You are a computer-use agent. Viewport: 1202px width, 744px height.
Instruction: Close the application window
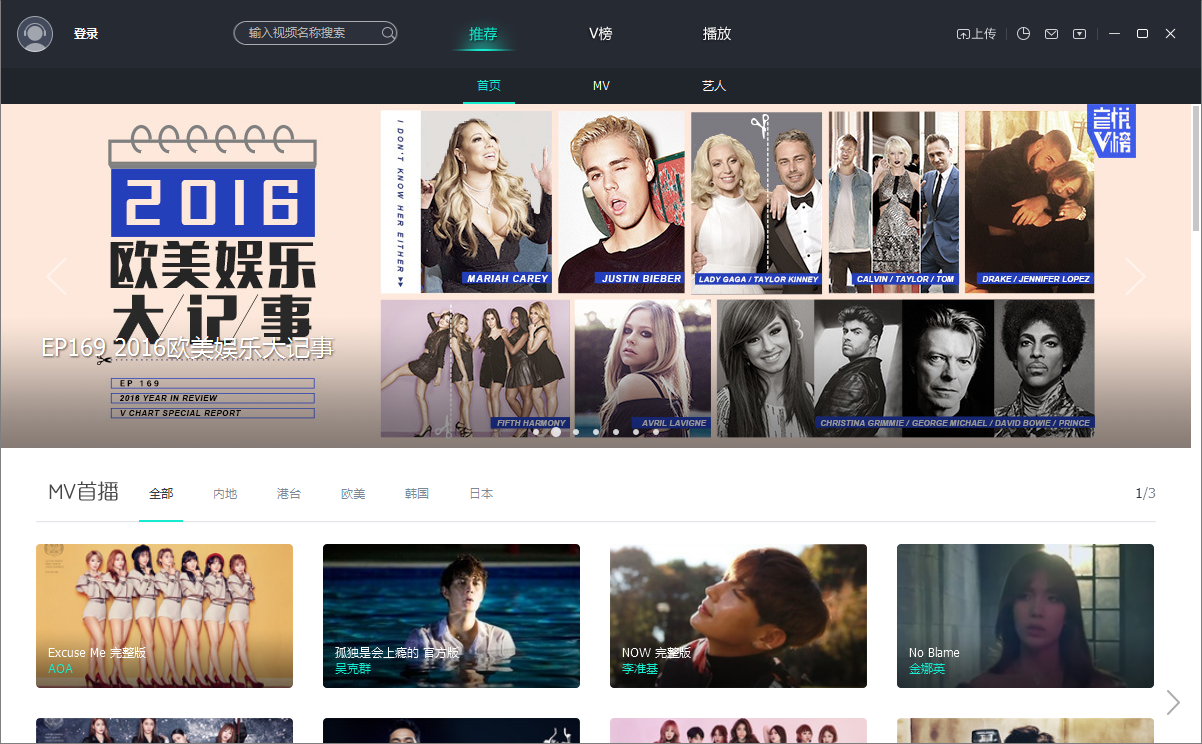pyautogui.click(x=1170, y=34)
